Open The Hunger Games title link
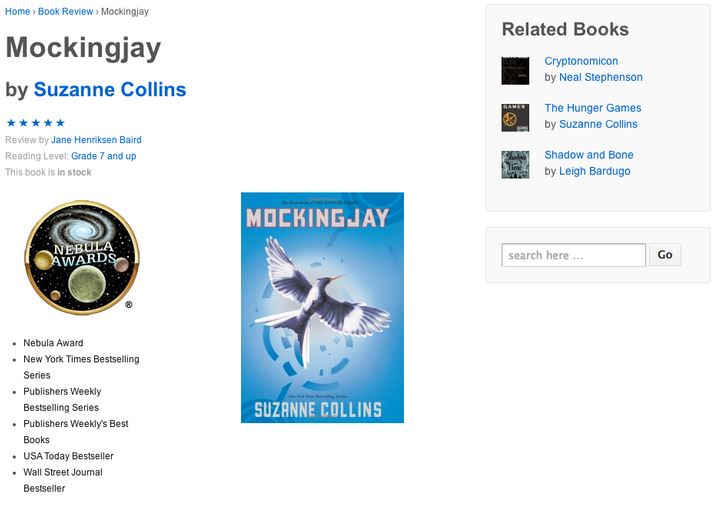This screenshot has height=508, width=723. tap(593, 108)
